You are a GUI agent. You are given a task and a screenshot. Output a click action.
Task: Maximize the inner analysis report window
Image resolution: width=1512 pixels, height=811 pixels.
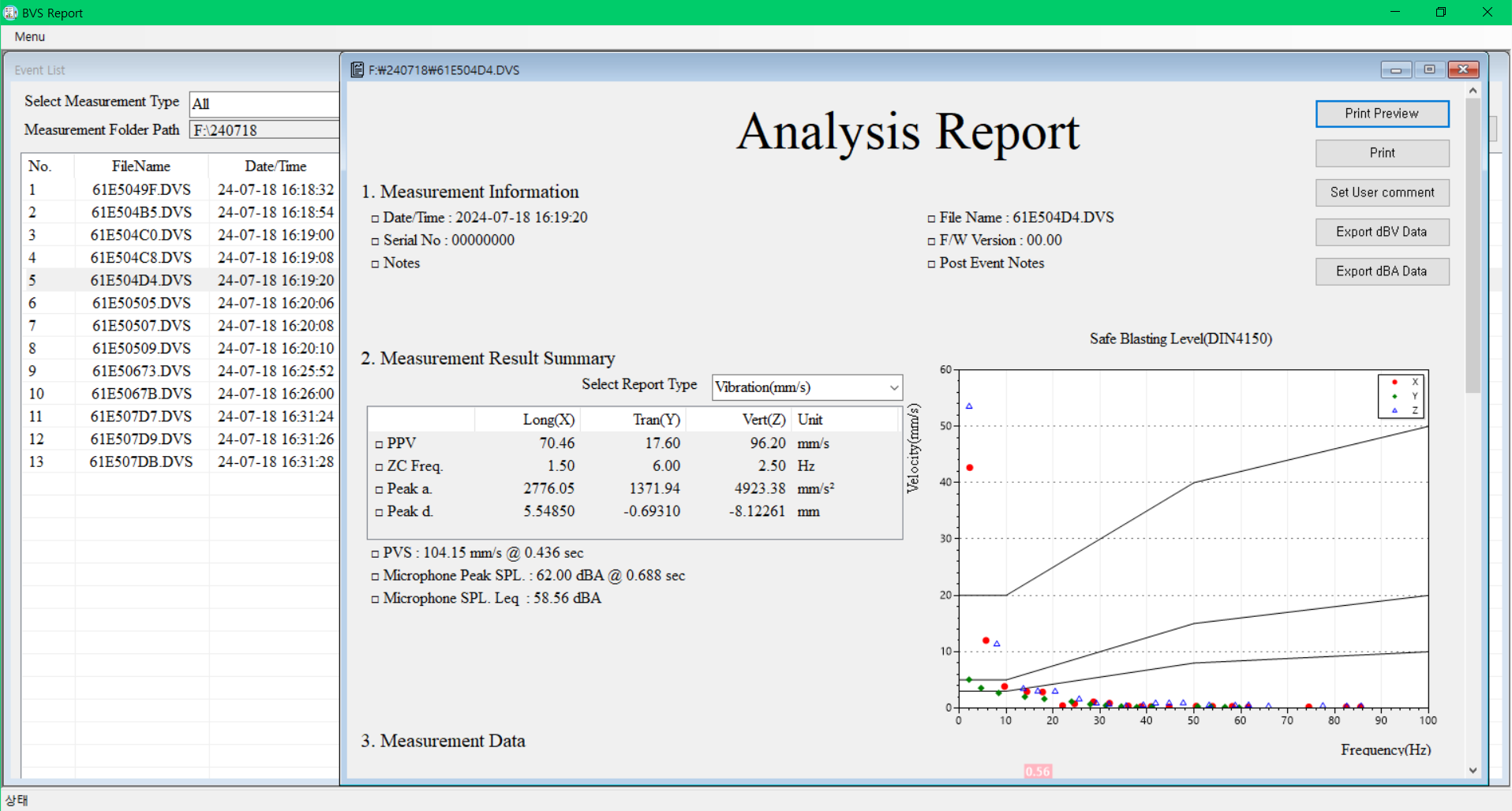point(1429,70)
